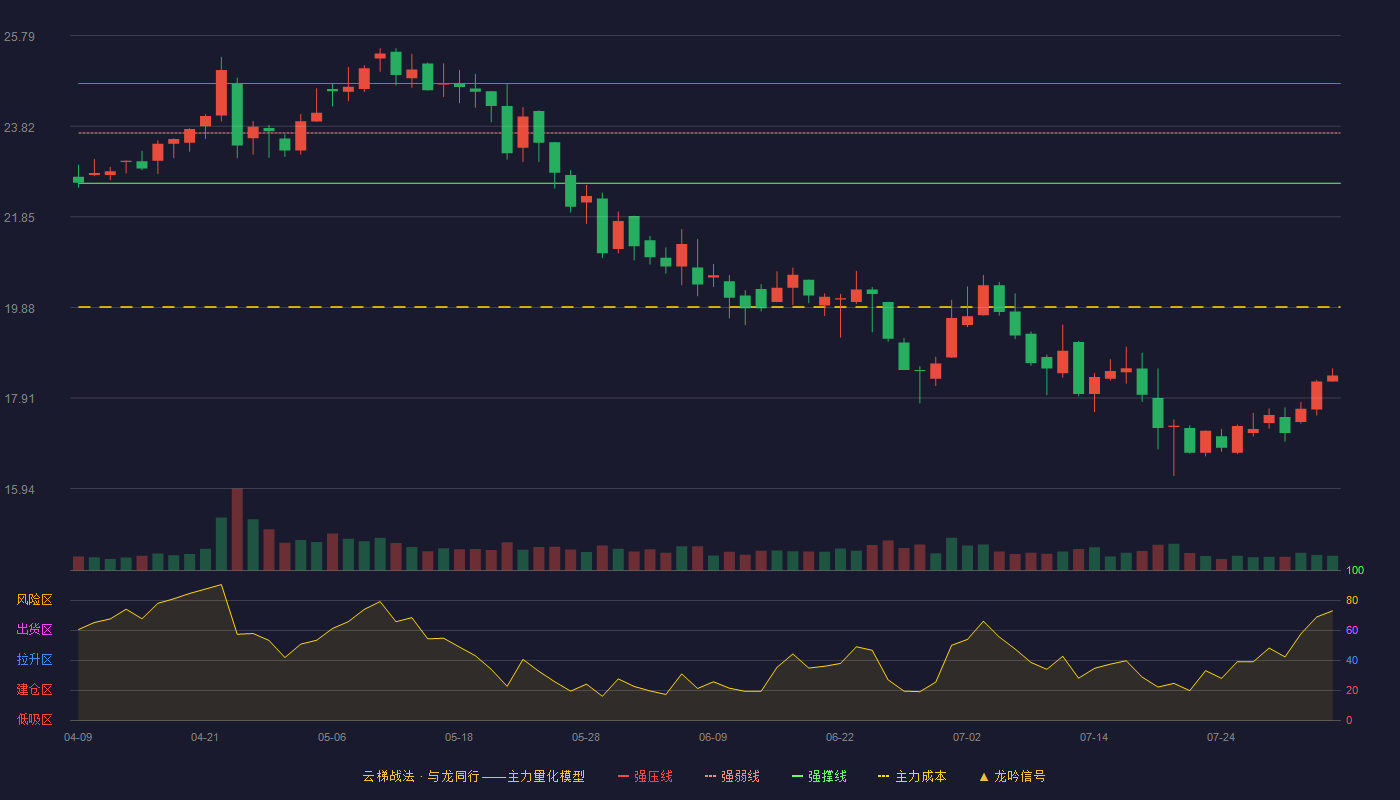This screenshot has height=800, width=1400.
Task: Click the 04-09 date label
Action: point(78,737)
